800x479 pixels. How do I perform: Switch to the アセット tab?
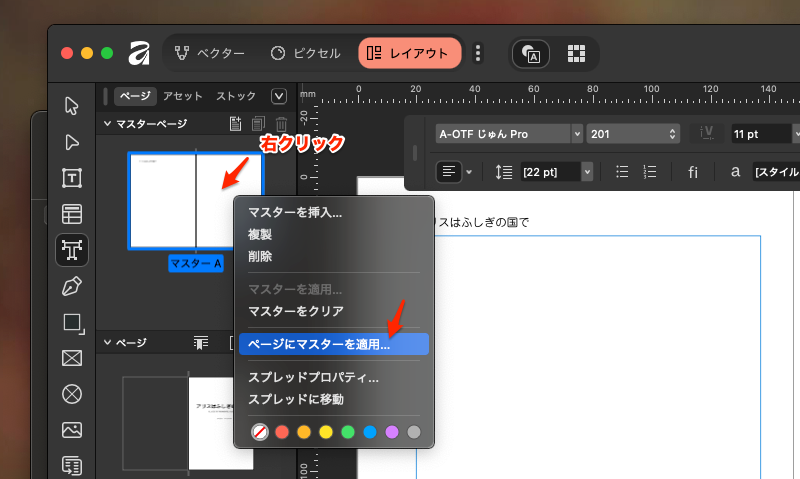click(182, 96)
